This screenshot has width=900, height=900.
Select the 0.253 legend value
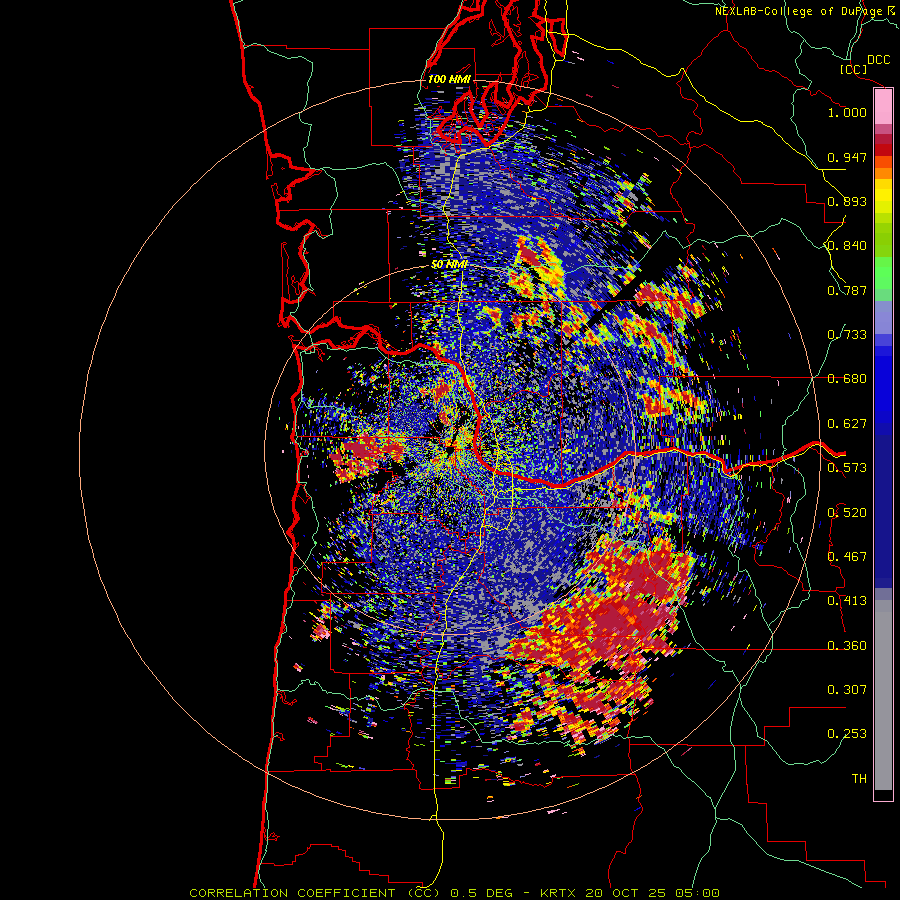click(847, 734)
